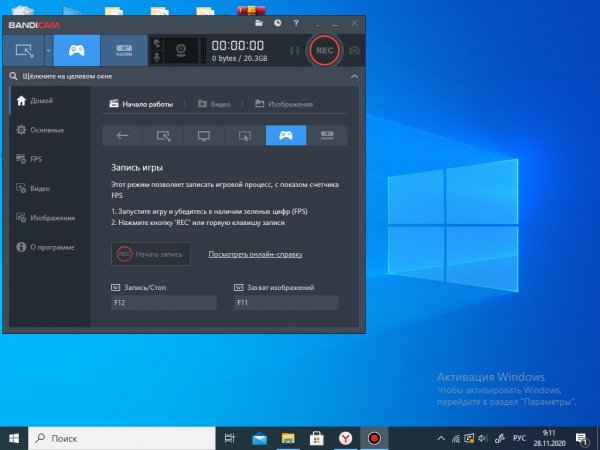Select the highlighted gamepad mode in the mode row
600x450 pixels.
pos(286,135)
